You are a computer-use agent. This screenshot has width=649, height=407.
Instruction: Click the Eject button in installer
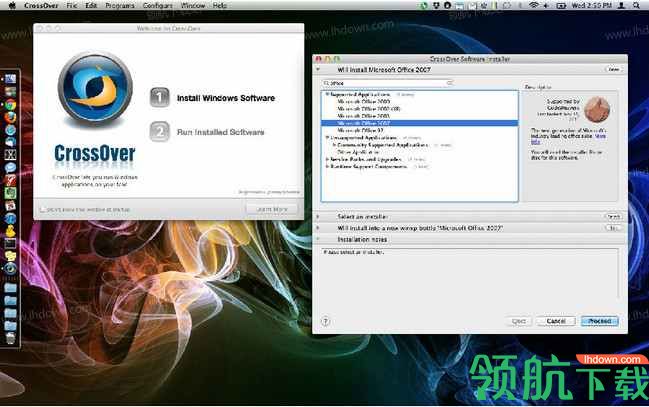pos(519,321)
